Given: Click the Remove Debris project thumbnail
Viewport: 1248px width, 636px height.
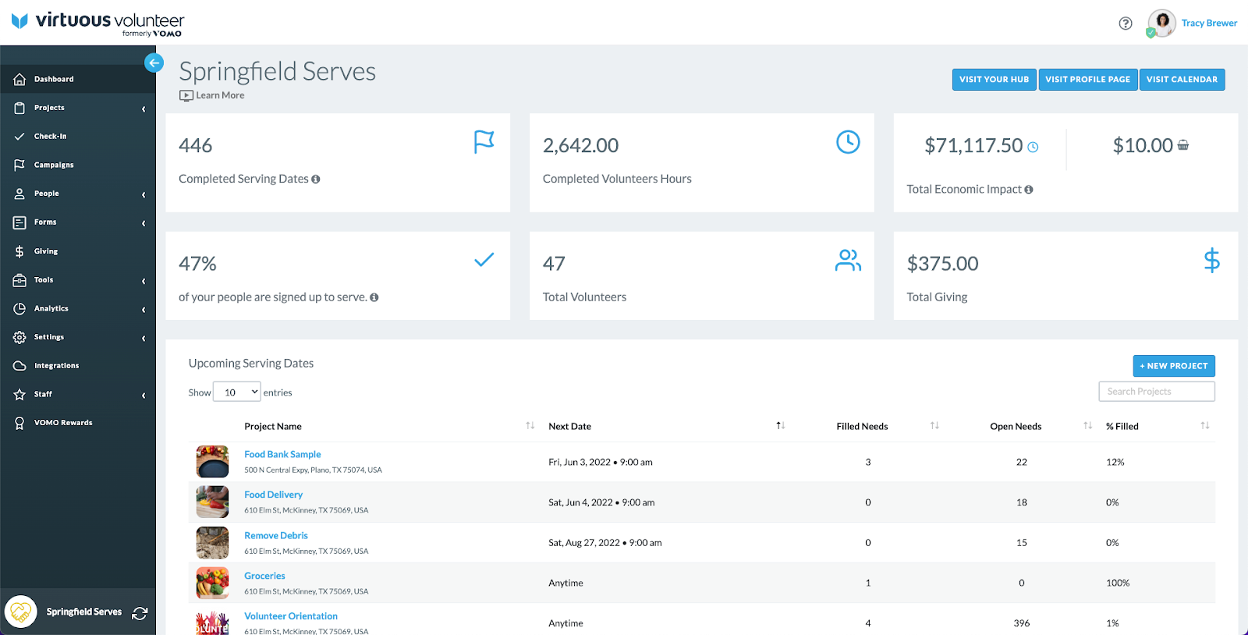Looking at the screenshot, I should (213, 543).
